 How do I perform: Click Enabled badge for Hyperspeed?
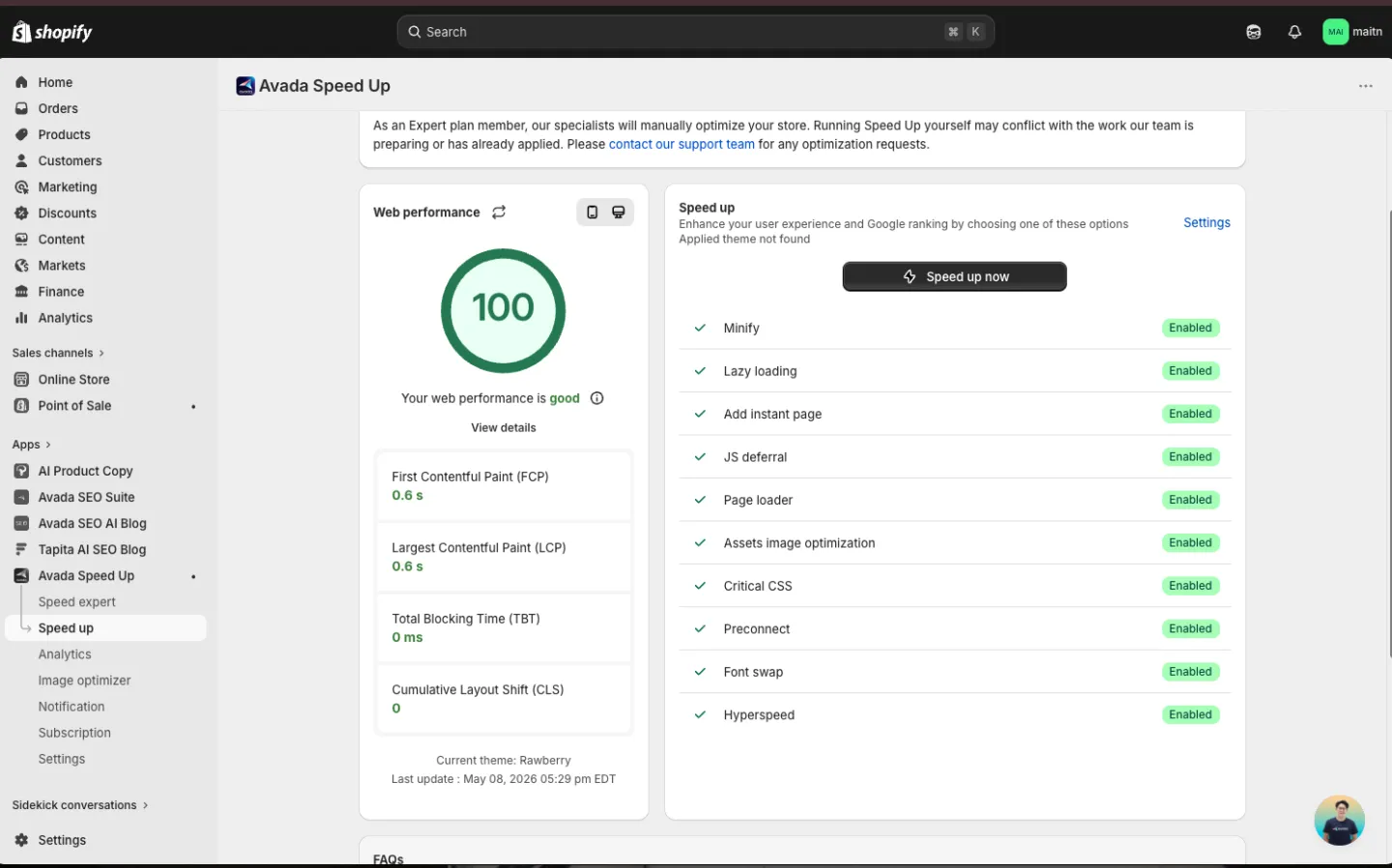1190,714
